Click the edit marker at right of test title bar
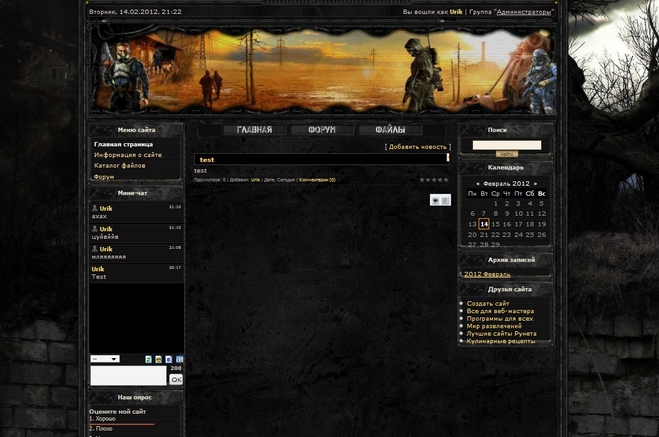 click(448, 157)
